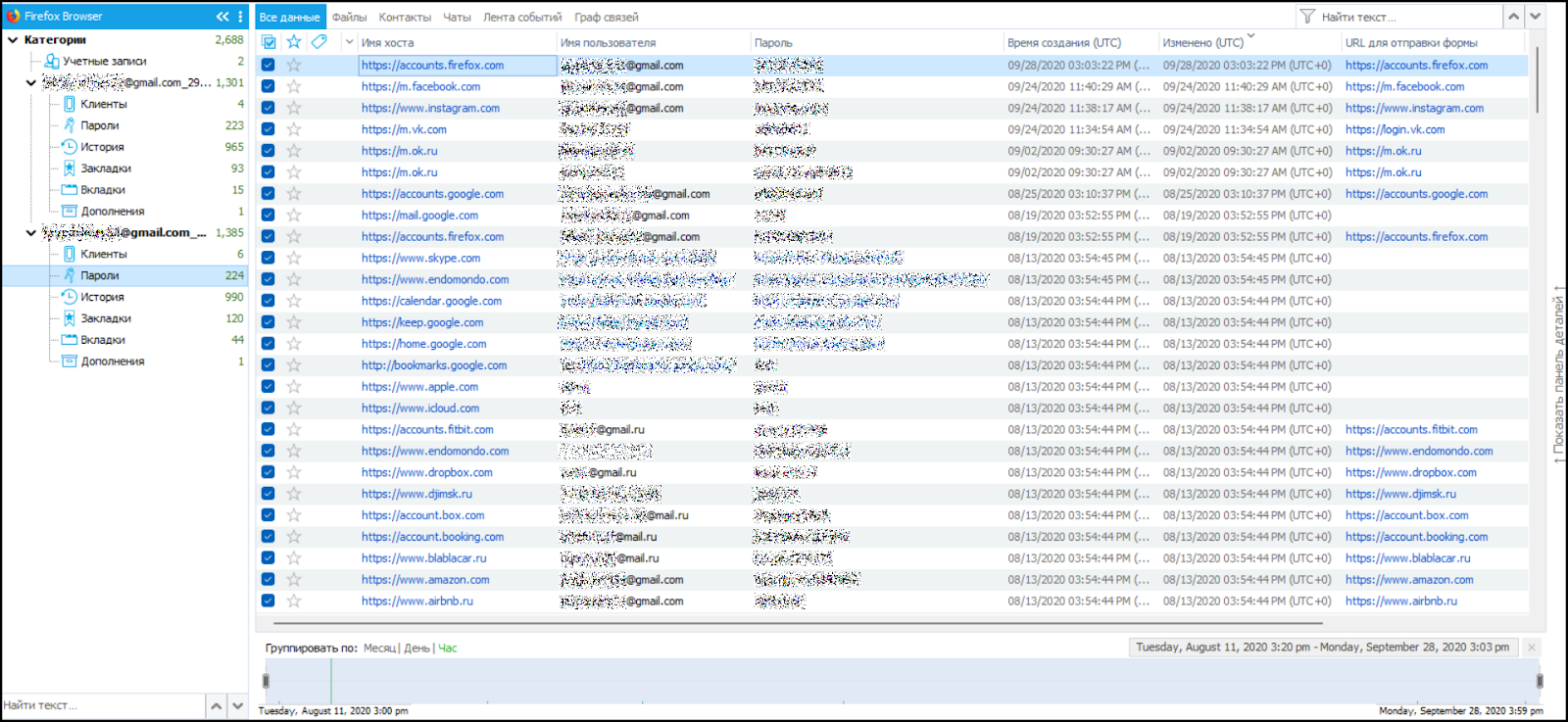Toggle the select-all checkbox in header

coord(269,42)
